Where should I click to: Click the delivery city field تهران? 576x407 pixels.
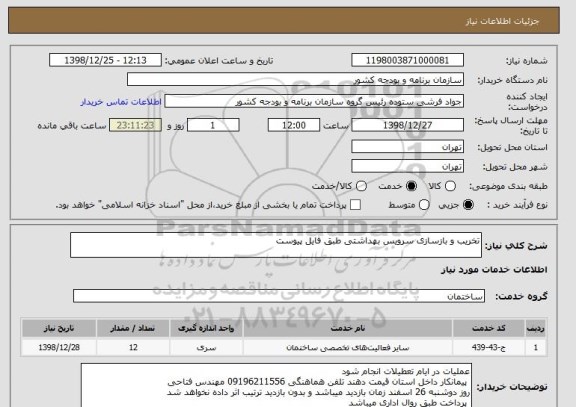click(407, 166)
